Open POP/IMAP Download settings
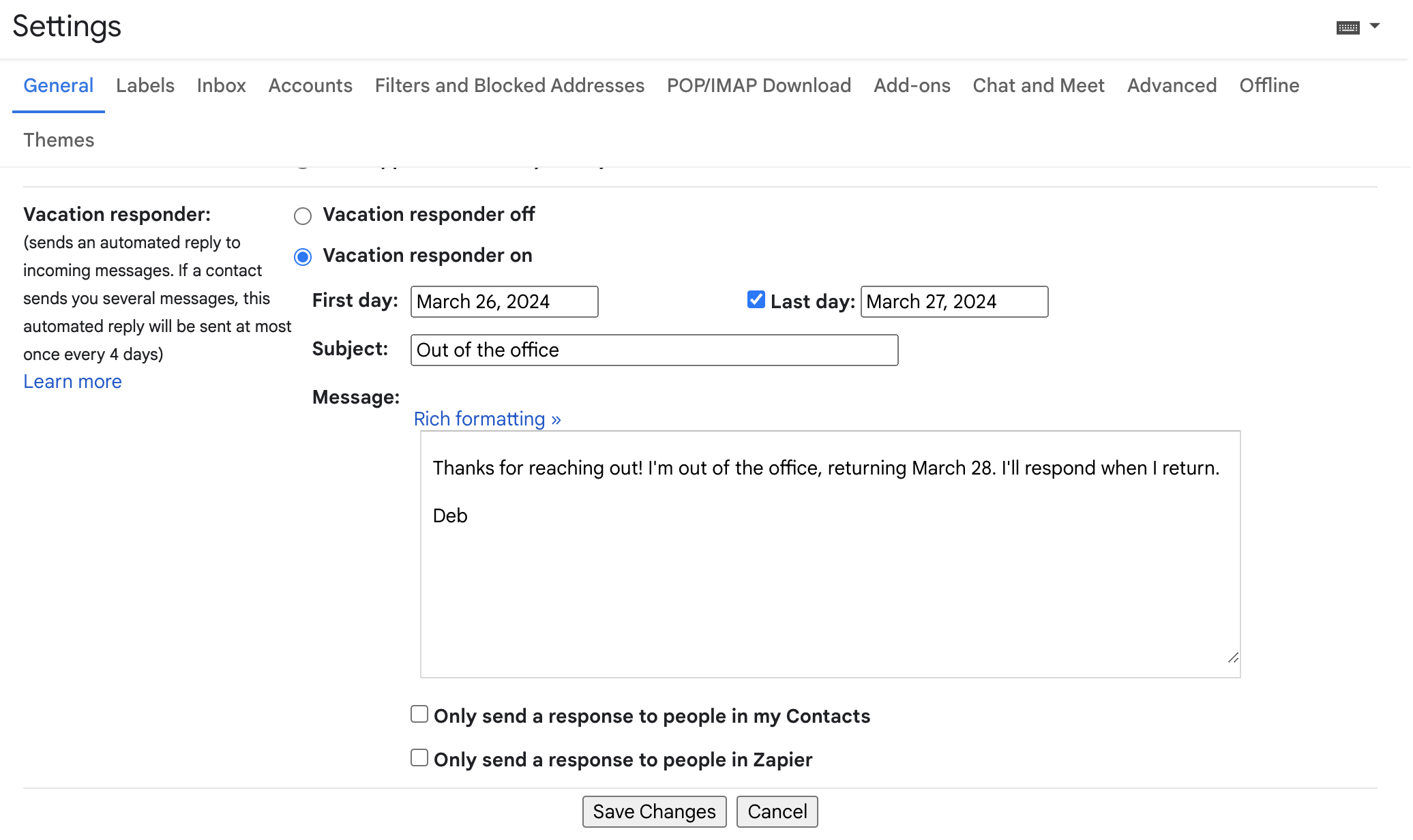 [758, 85]
